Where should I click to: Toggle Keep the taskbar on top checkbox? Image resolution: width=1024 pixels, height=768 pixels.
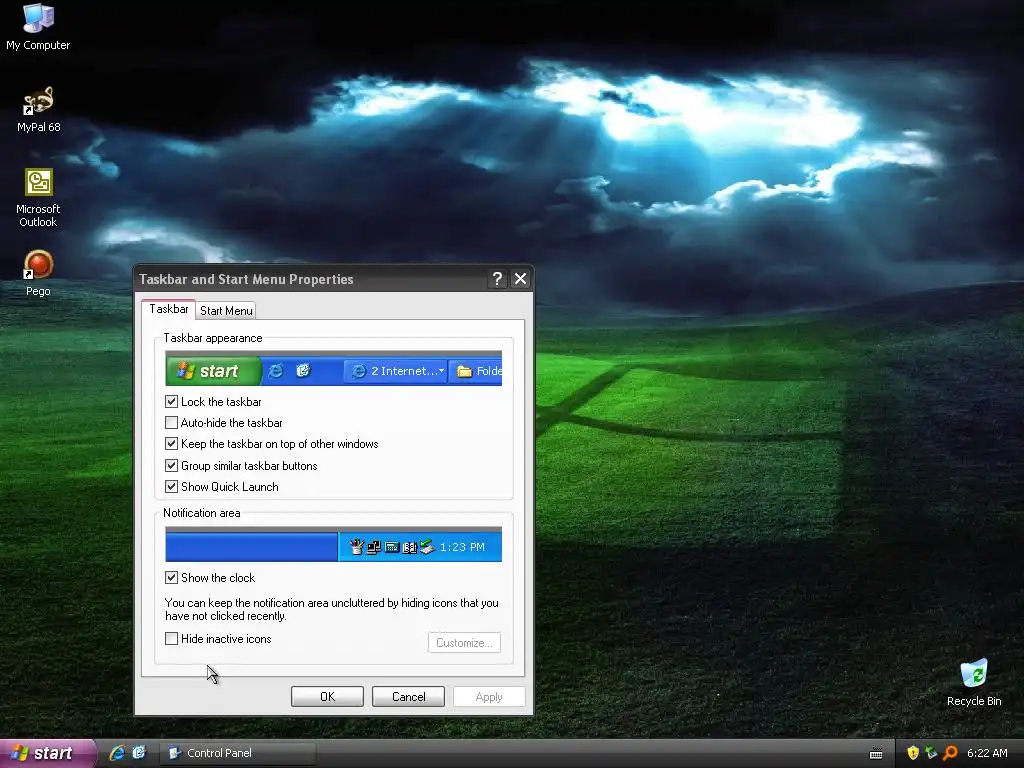[x=171, y=444]
